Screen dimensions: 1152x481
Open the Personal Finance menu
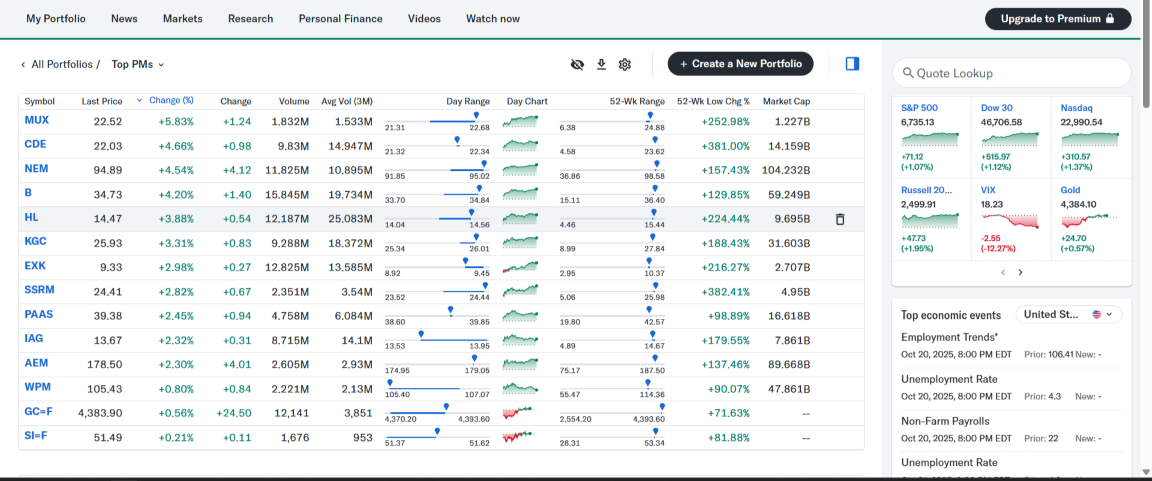(x=340, y=19)
